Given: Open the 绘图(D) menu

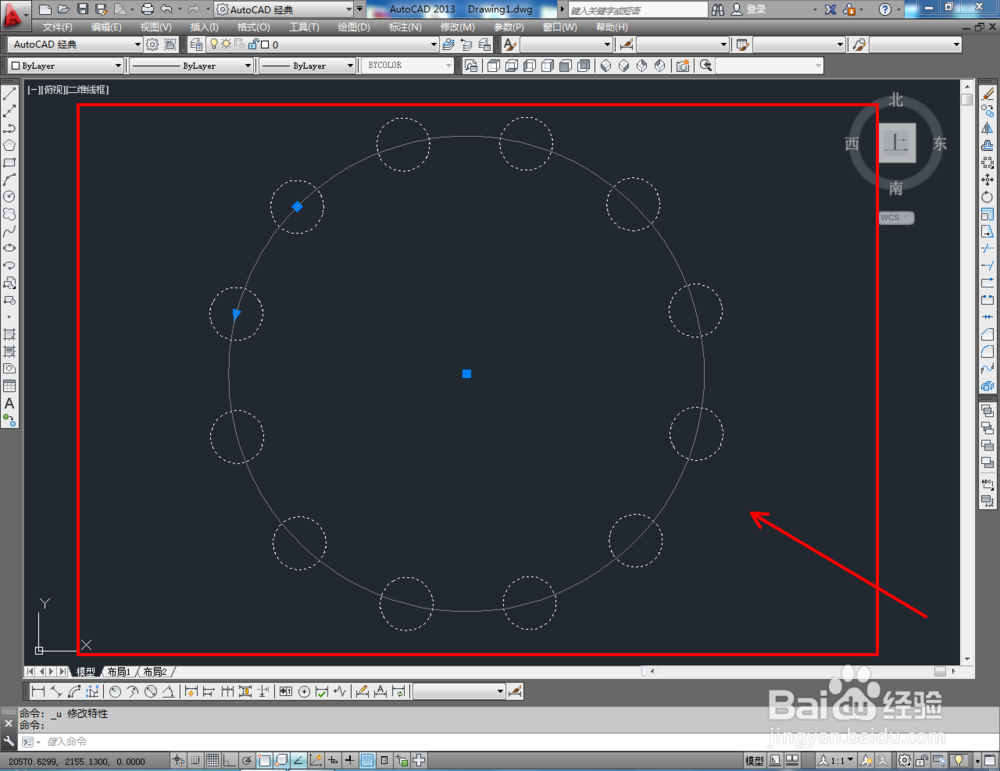Looking at the screenshot, I should [353, 27].
